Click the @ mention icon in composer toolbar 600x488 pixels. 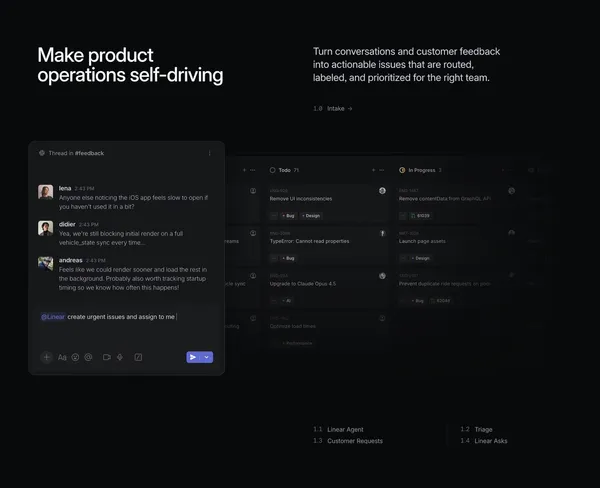point(88,357)
